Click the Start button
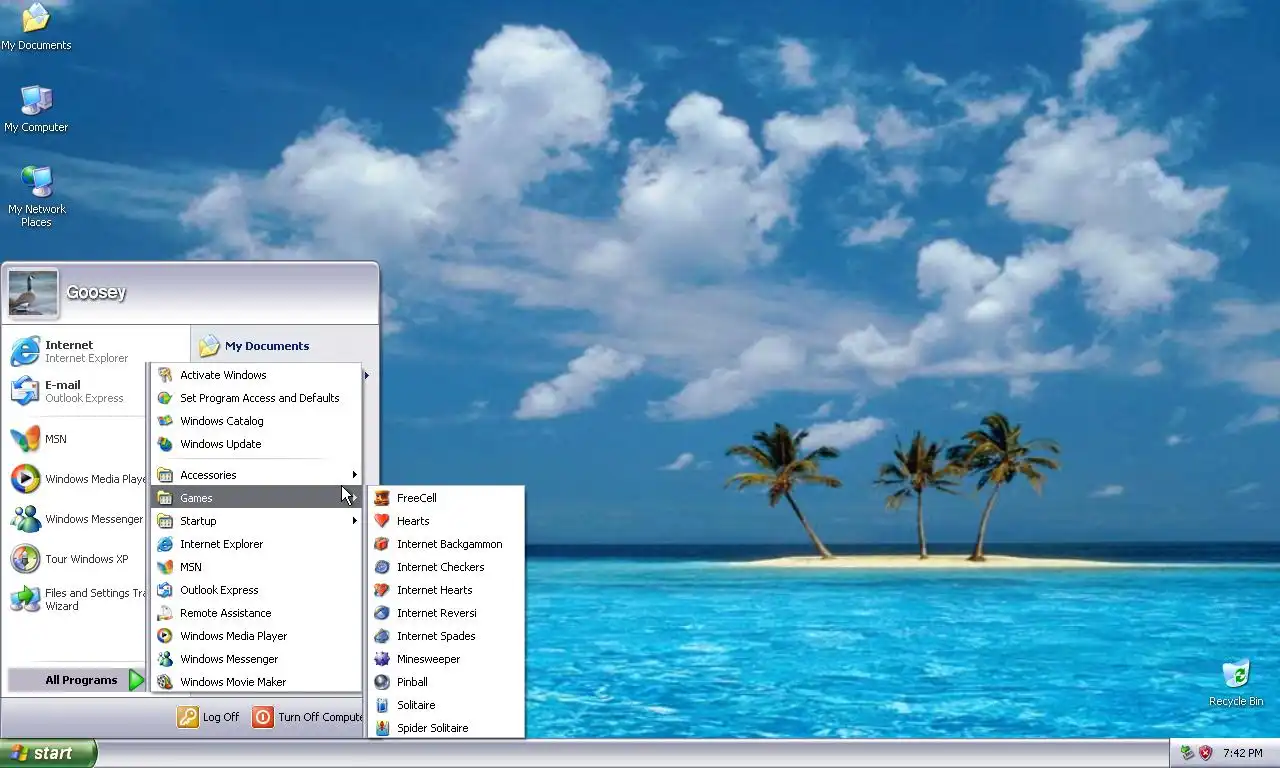The width and height of the screenshot is (1280, 768). (x=48, y=753)
